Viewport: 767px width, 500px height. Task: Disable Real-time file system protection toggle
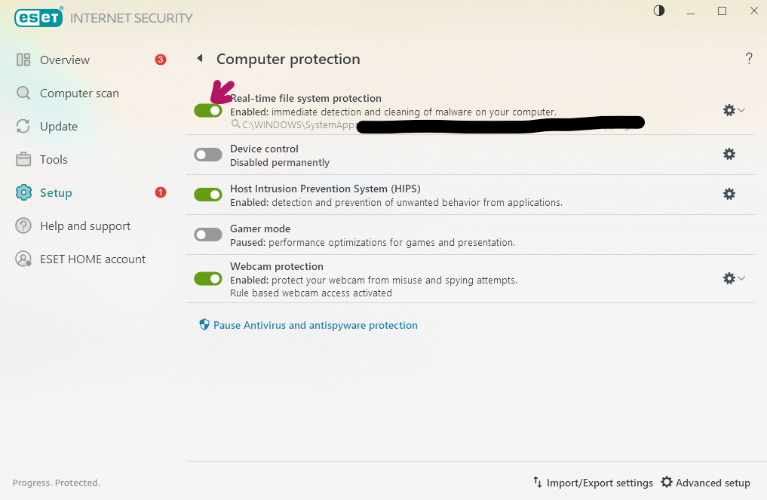pos(208,110)
